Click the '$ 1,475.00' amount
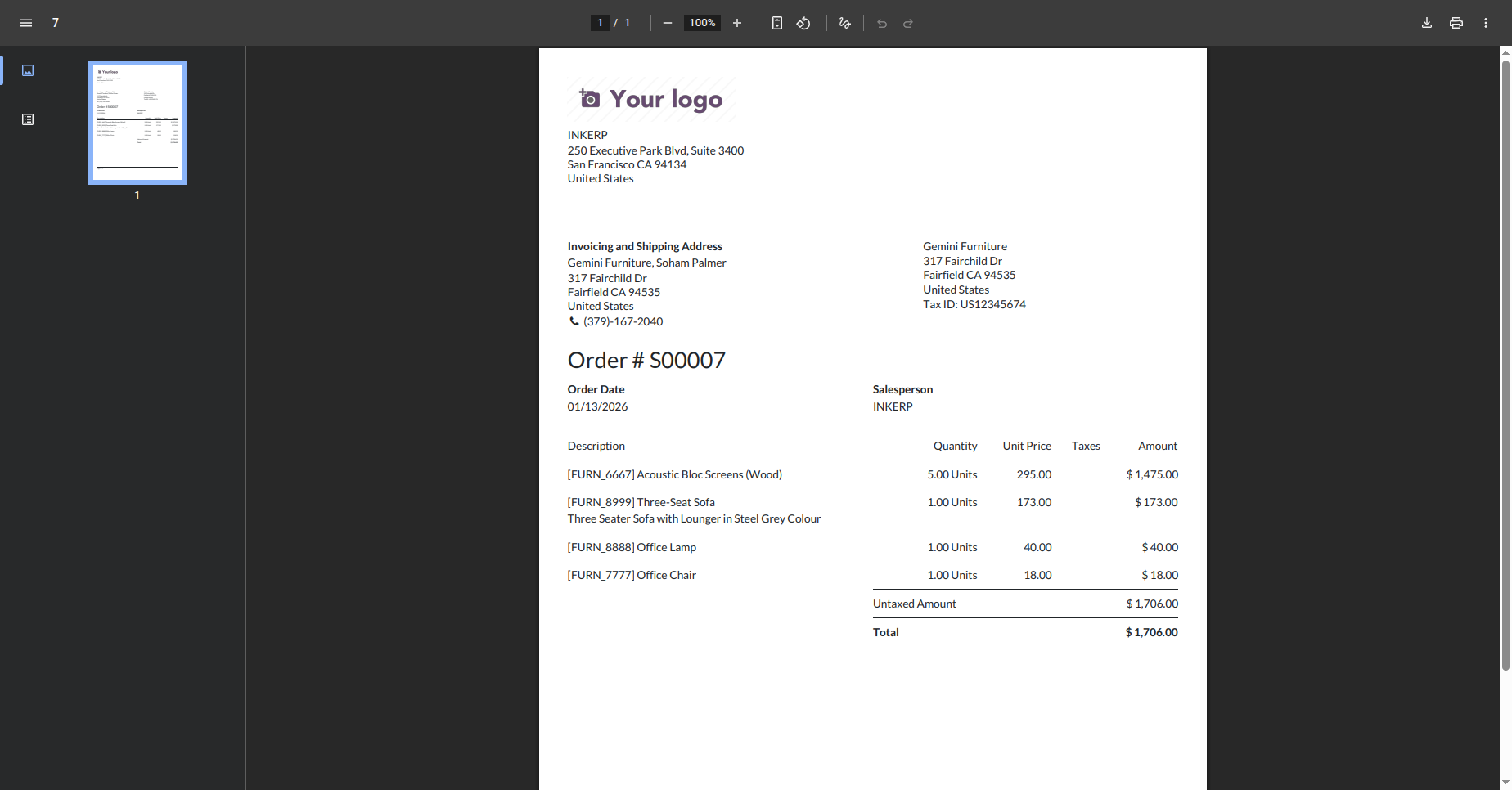The height and width of the screenshot is (790, 1512). pos(1152,474)
